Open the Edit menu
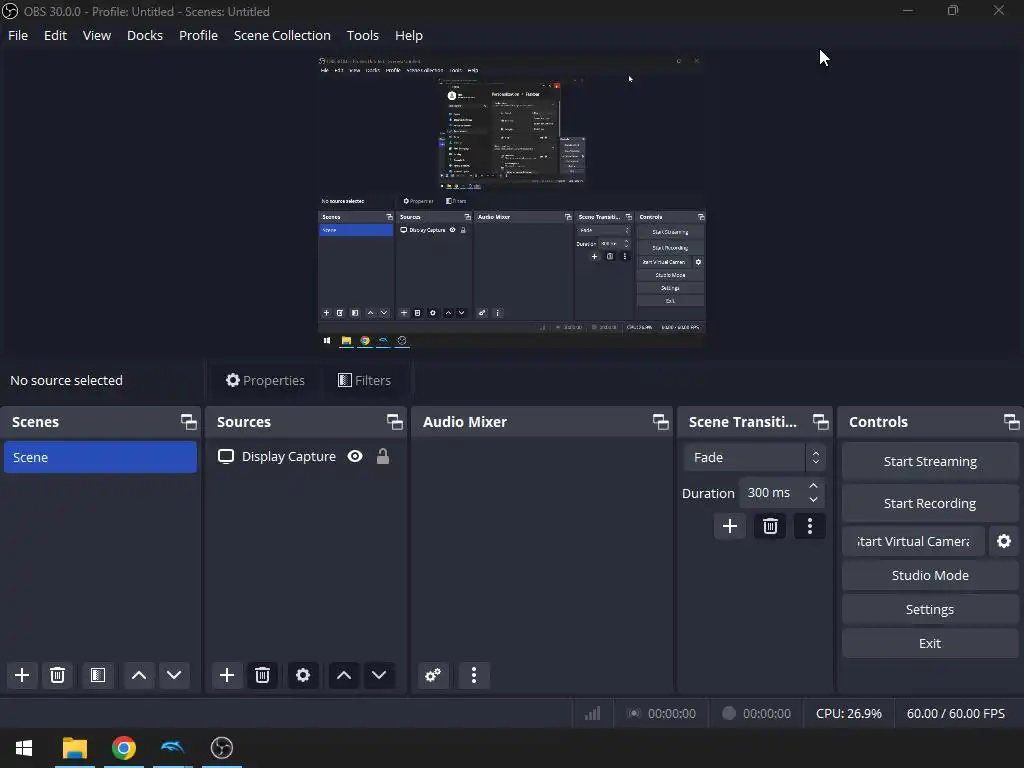The width and height of the screenshot is (1024, 768). point(56,35)
